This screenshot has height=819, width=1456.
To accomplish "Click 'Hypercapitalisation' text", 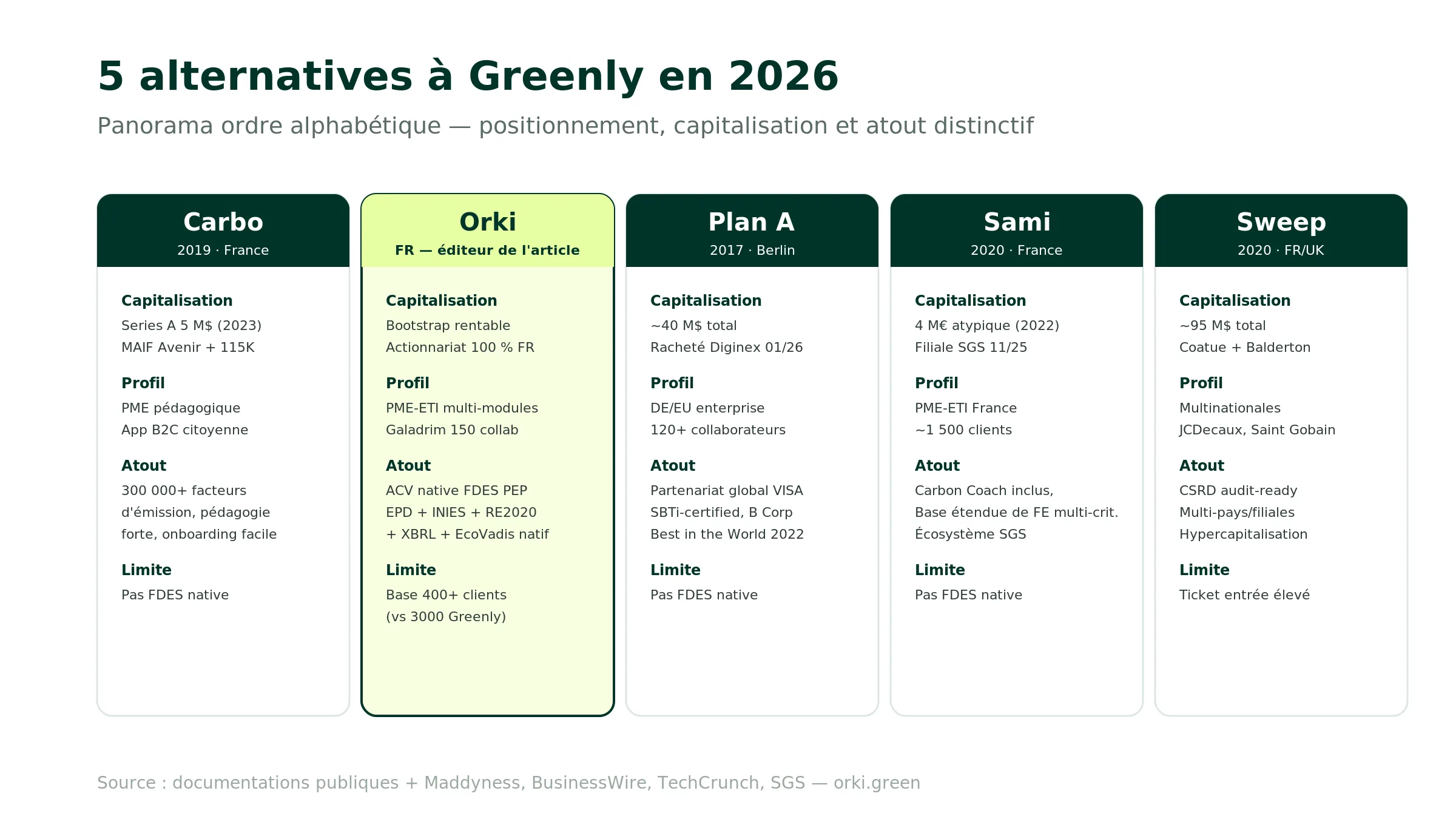I will (x=1244, y=534).
